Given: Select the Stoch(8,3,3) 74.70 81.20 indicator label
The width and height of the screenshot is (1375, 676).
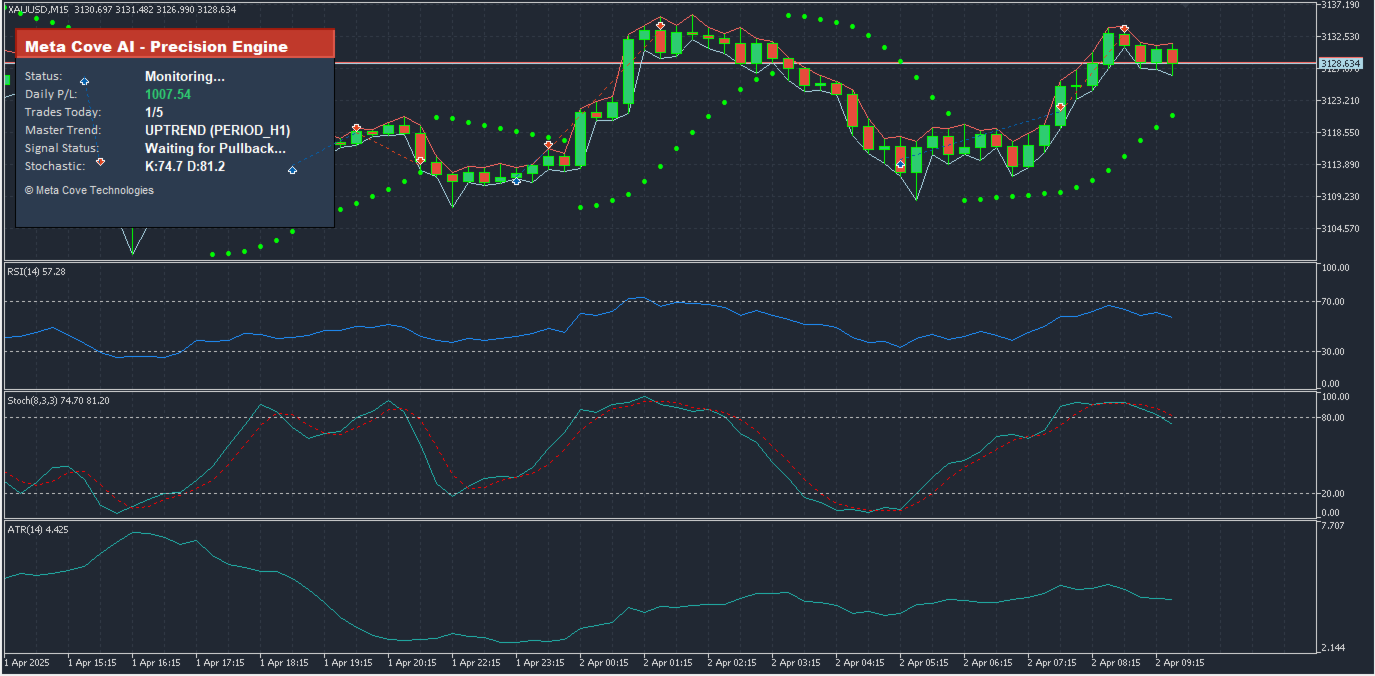Looking at the screenshot, I should tap(58, 400).
